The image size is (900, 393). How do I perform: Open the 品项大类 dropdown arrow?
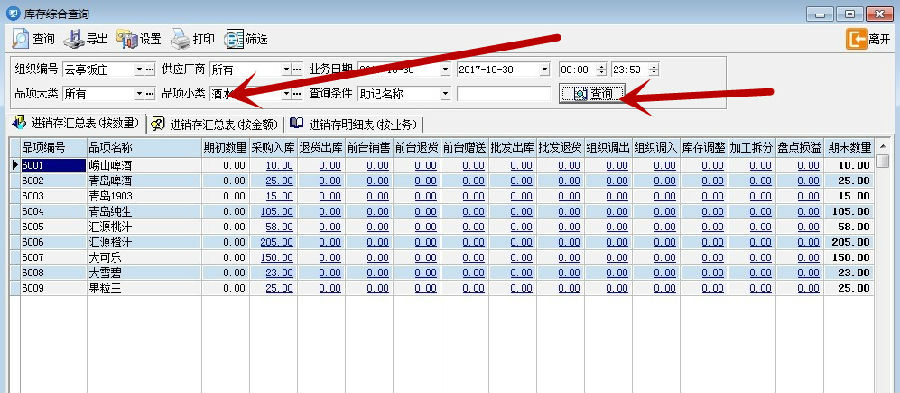click(x=139, y=93)
